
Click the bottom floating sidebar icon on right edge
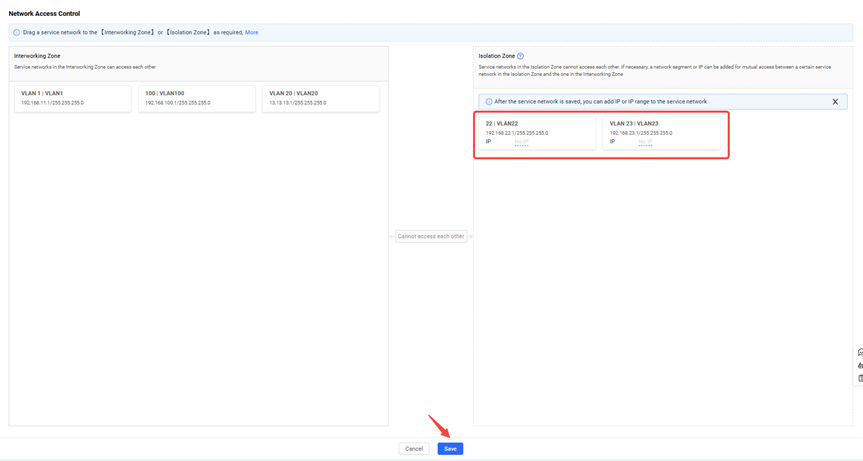(x=860, y=378)
